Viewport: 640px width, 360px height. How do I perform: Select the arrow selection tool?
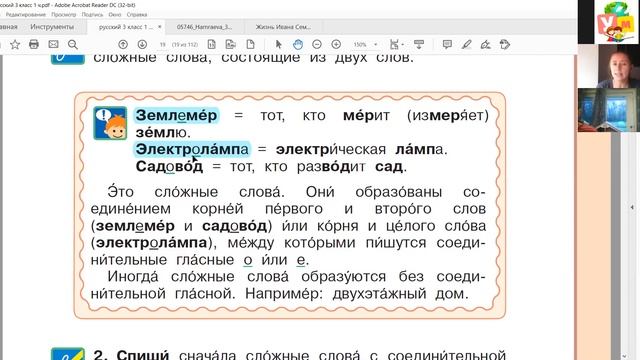click(x=278, y=44)
